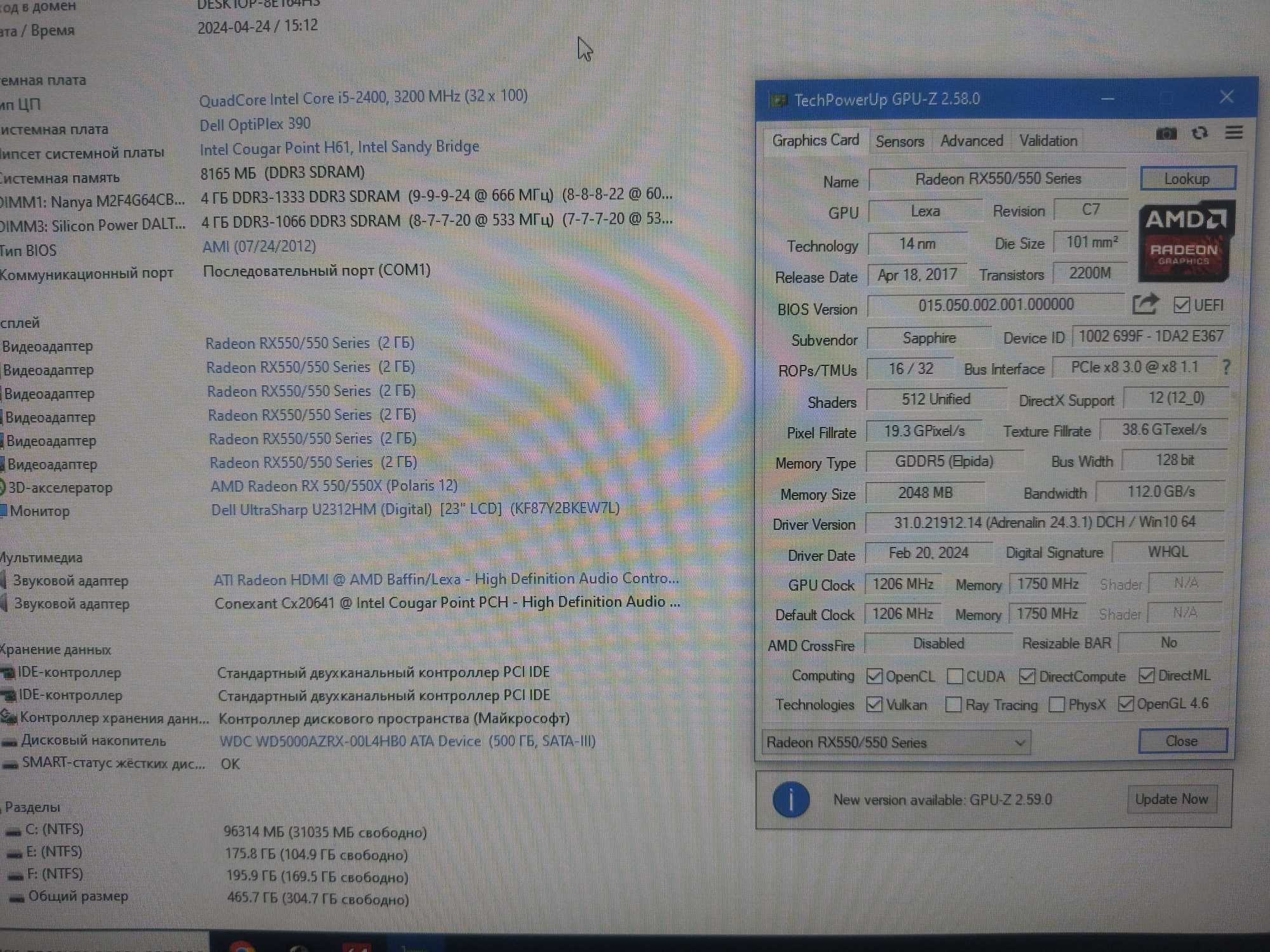Open the Dell UltraSharp U2312HM monitor link

click(415, 509)
